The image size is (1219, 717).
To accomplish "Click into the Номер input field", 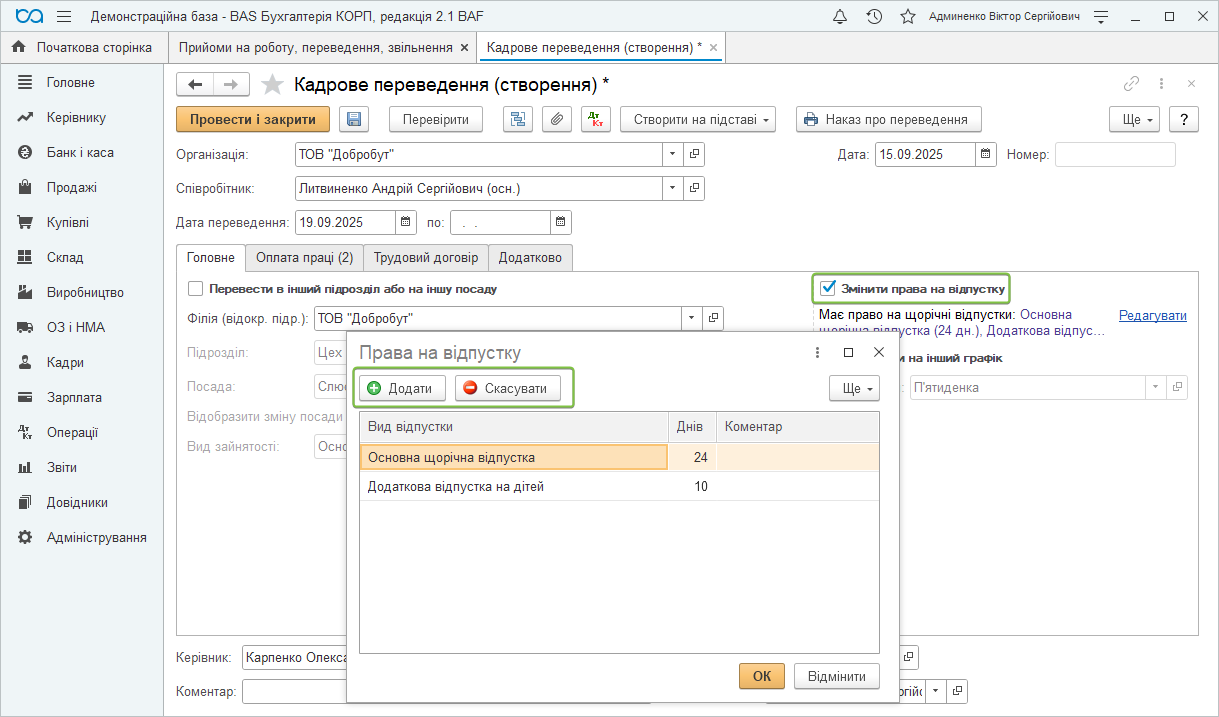I will pyautogui.click(x=1114, y=155).
